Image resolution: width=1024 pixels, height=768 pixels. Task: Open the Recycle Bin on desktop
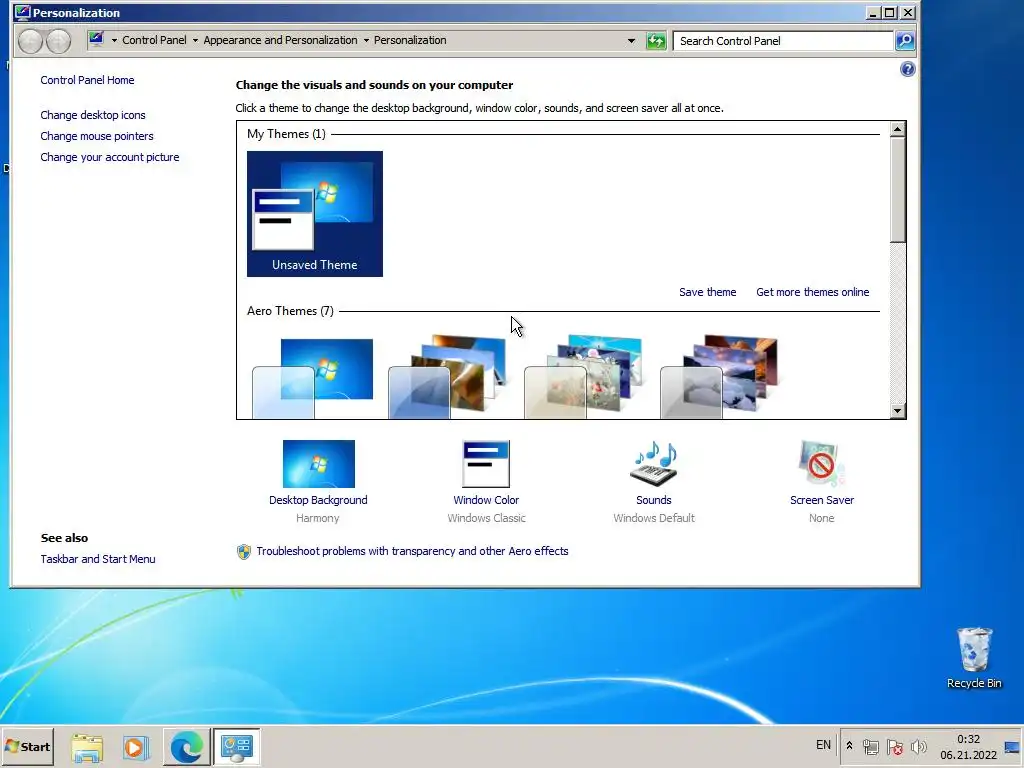(974, 657)
